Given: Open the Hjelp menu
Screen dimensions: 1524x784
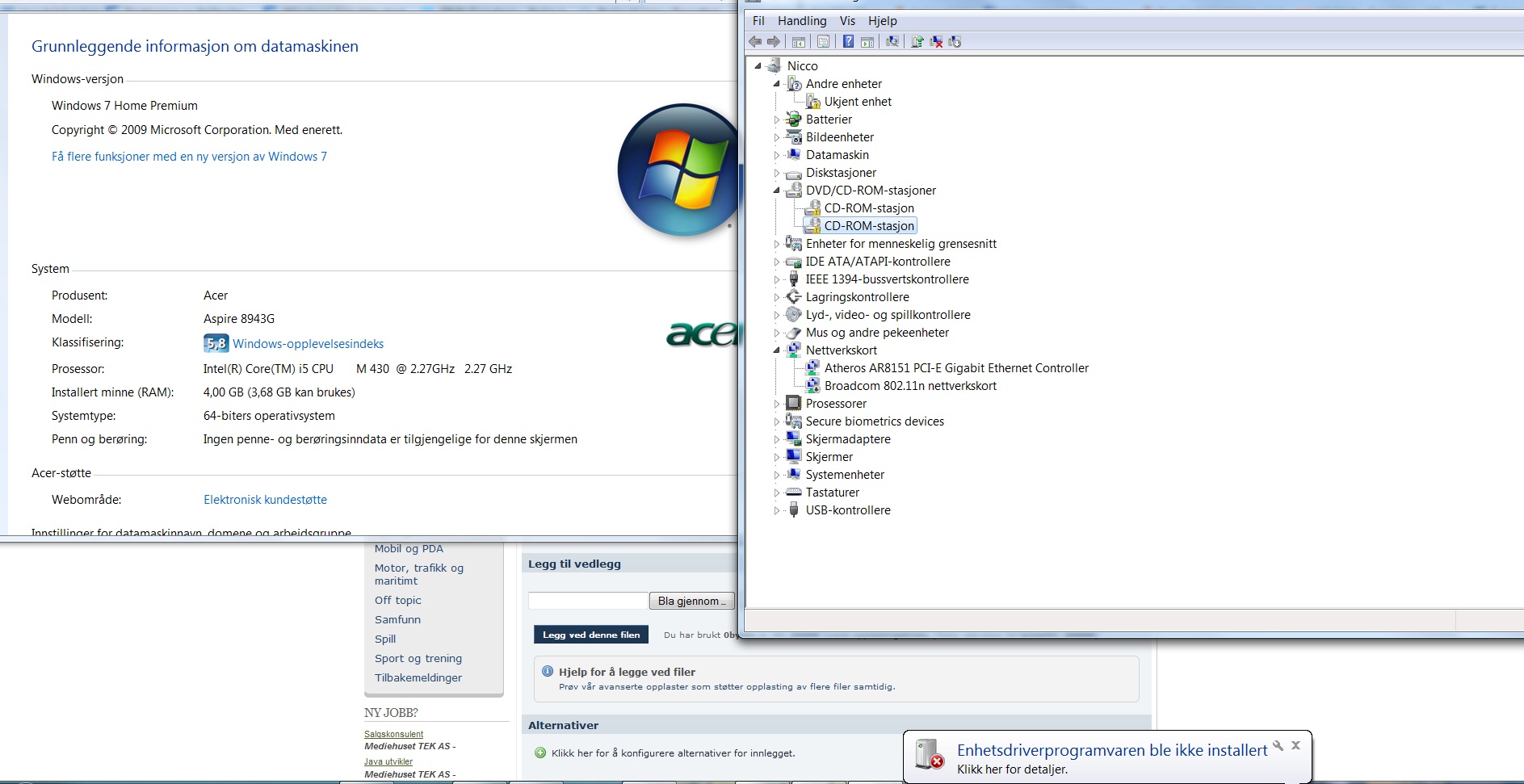Looking at the screenshot, I should (882, 21).
